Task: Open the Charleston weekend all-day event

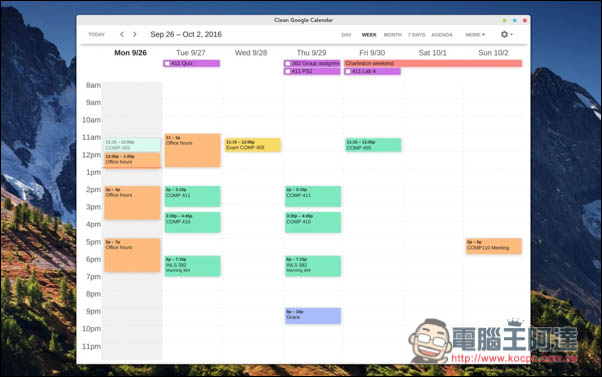Action: [433, 63]
